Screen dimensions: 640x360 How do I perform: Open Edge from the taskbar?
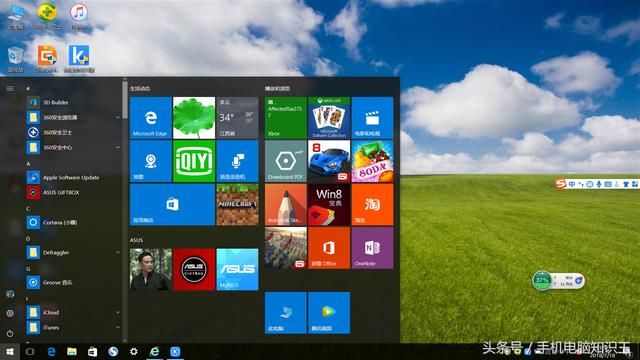coord(51,351)
